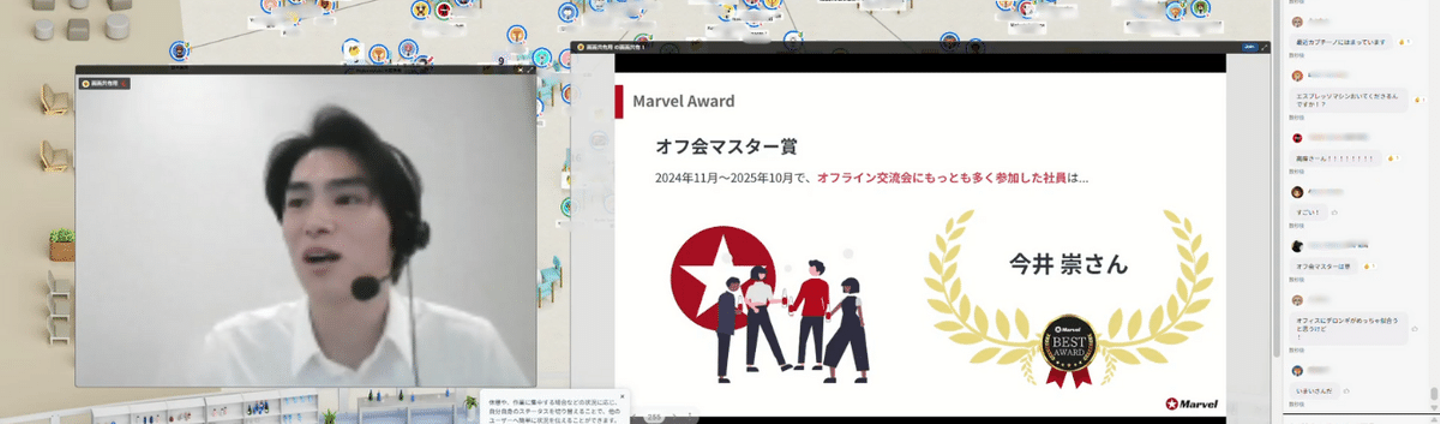Like the すごい！ chat message
This screenshot has height=424, width=1440.
pos(1334,212)
